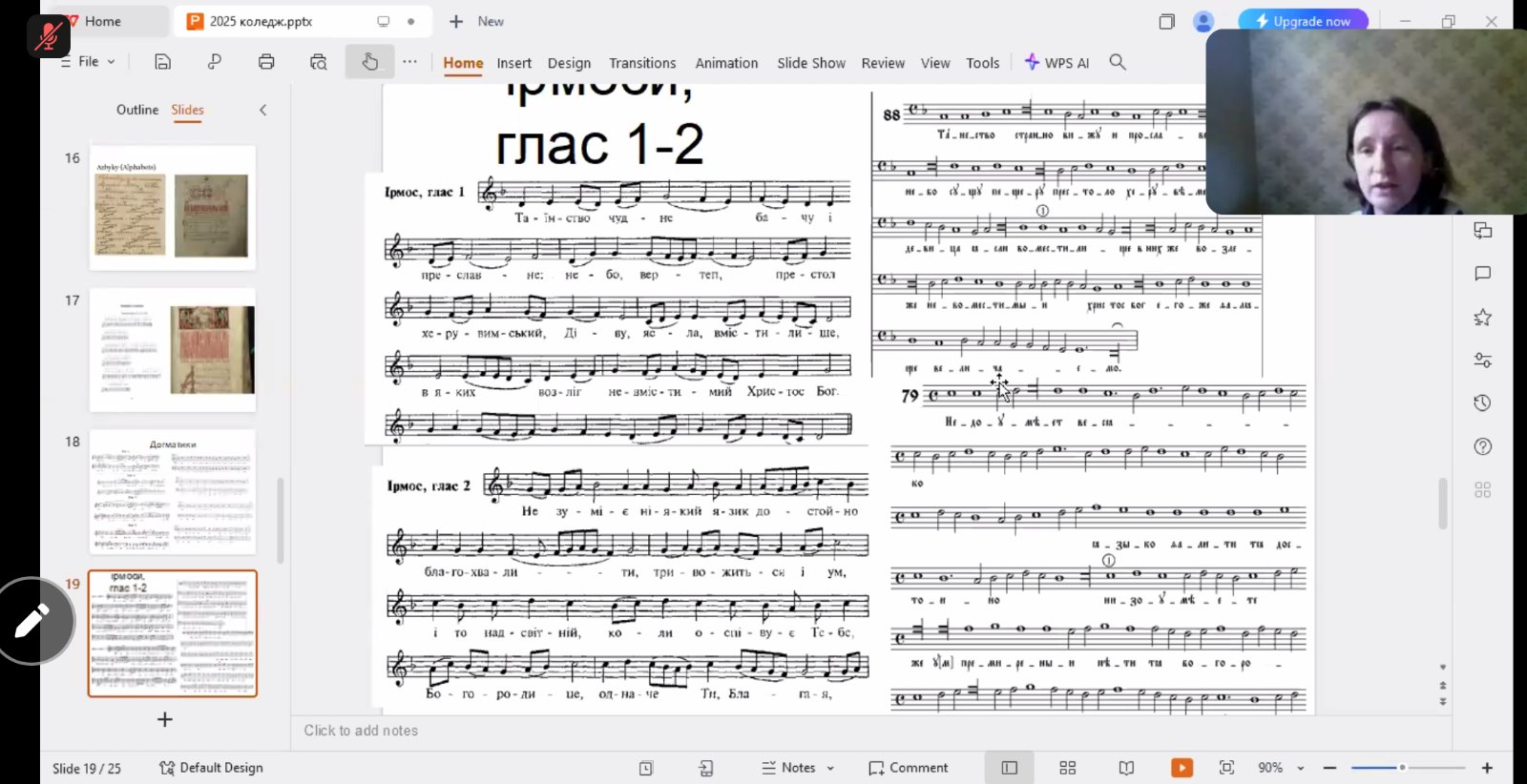Click the Default Design theme label
Viewport: 1527px width, 784px height.
(211, 768)
